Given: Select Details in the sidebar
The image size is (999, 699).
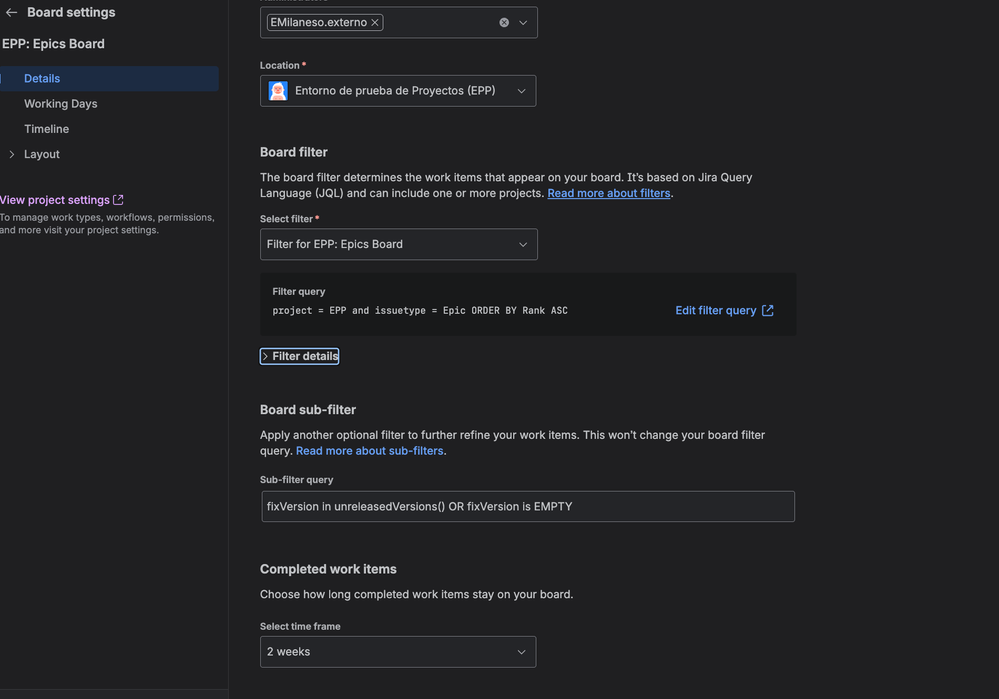Looking at the screenshot, I should click(42, 78).
